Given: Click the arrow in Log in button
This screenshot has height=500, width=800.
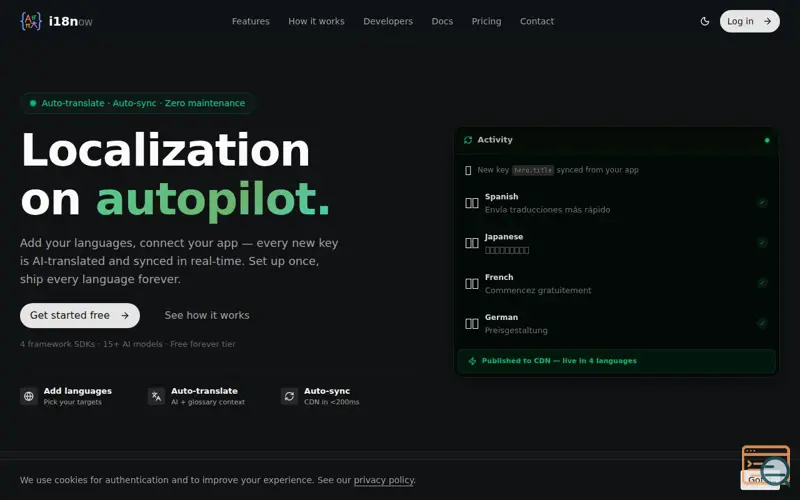Looking at the screenshot, I should 767,21.
